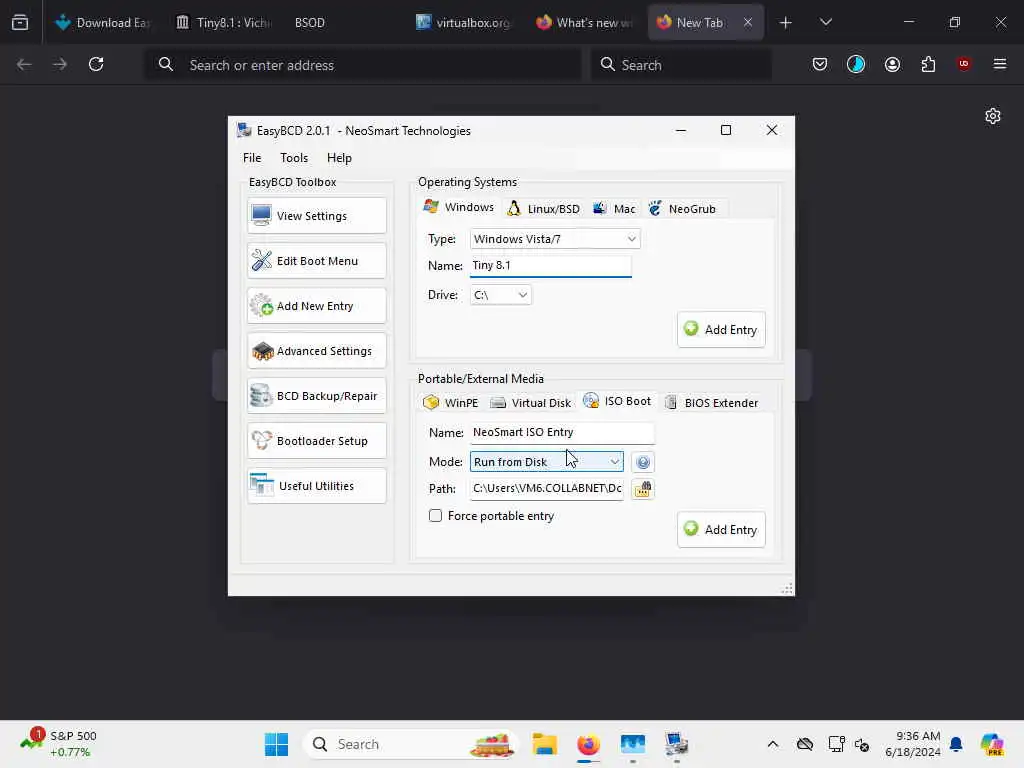1024x768 pixels.
Task: Go back in Firefox
Action: click(24, 64)
